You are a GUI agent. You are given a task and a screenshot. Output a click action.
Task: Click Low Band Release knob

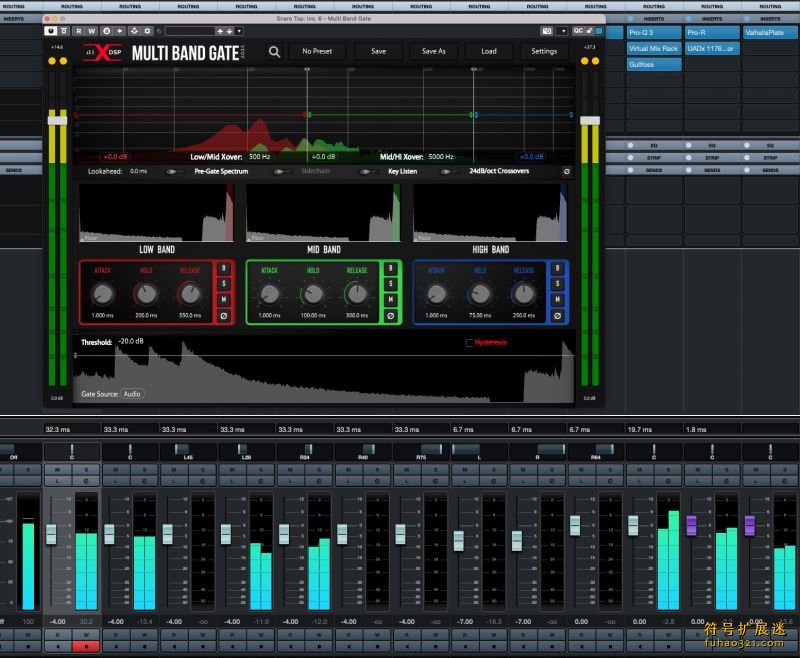pyautogui.click(x=190, y=294)
